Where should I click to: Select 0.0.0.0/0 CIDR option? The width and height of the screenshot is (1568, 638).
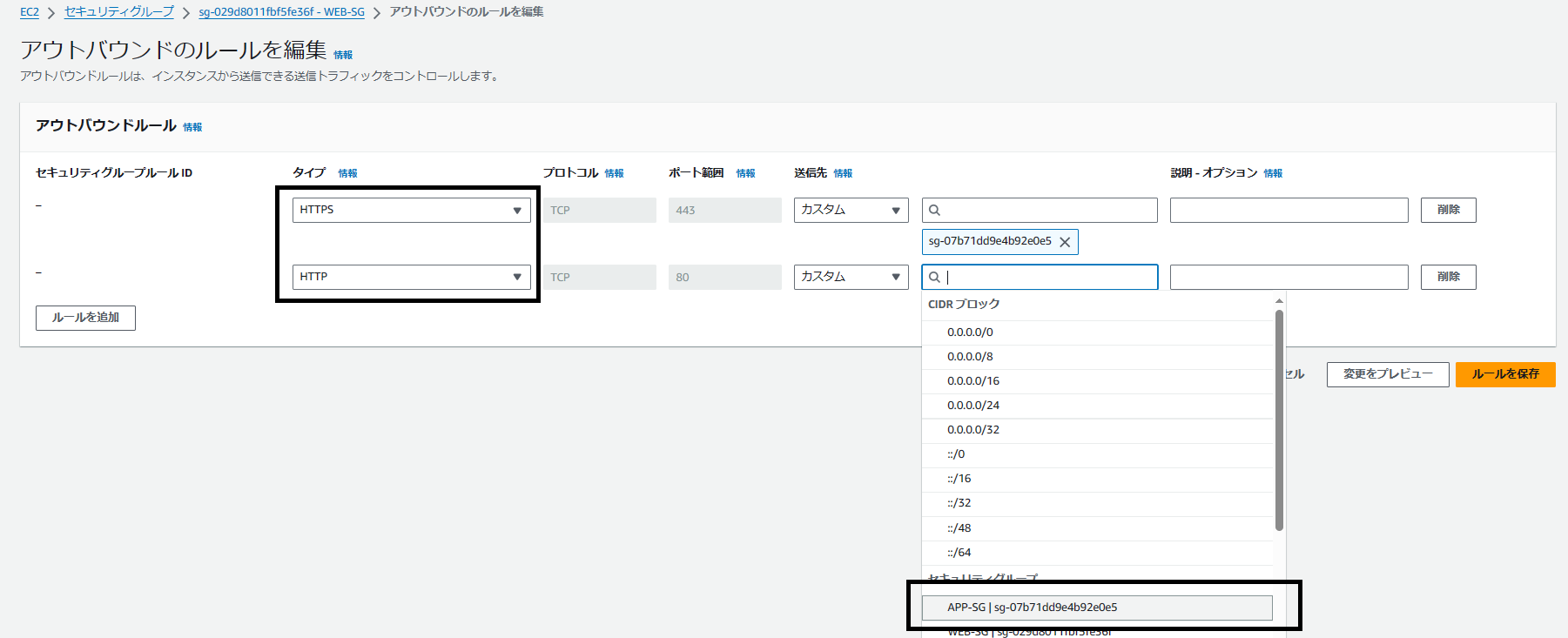pyautogui.click(x=1098, y=332)
